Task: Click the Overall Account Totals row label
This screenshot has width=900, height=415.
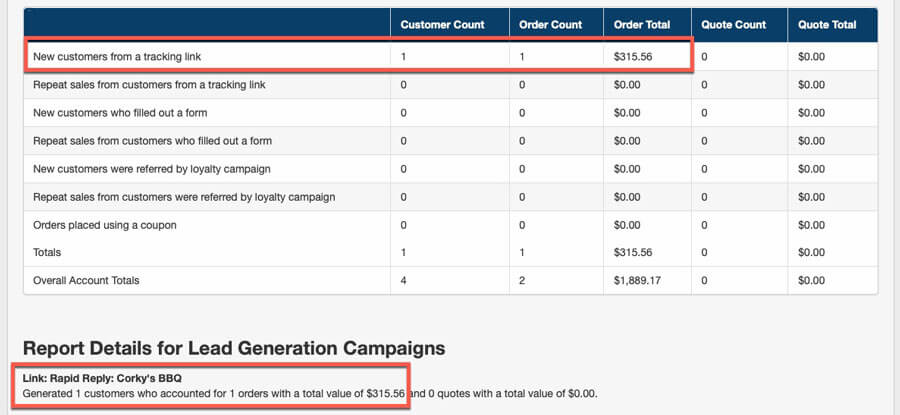Action: coord(86,281)
